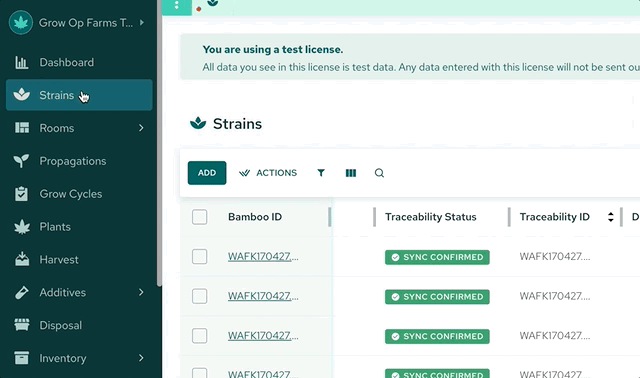Image resolution: width=640 pixels, height=378 pixels.
Task: Click the Strains lotus icon in sidebar
Action: point(21,95)
